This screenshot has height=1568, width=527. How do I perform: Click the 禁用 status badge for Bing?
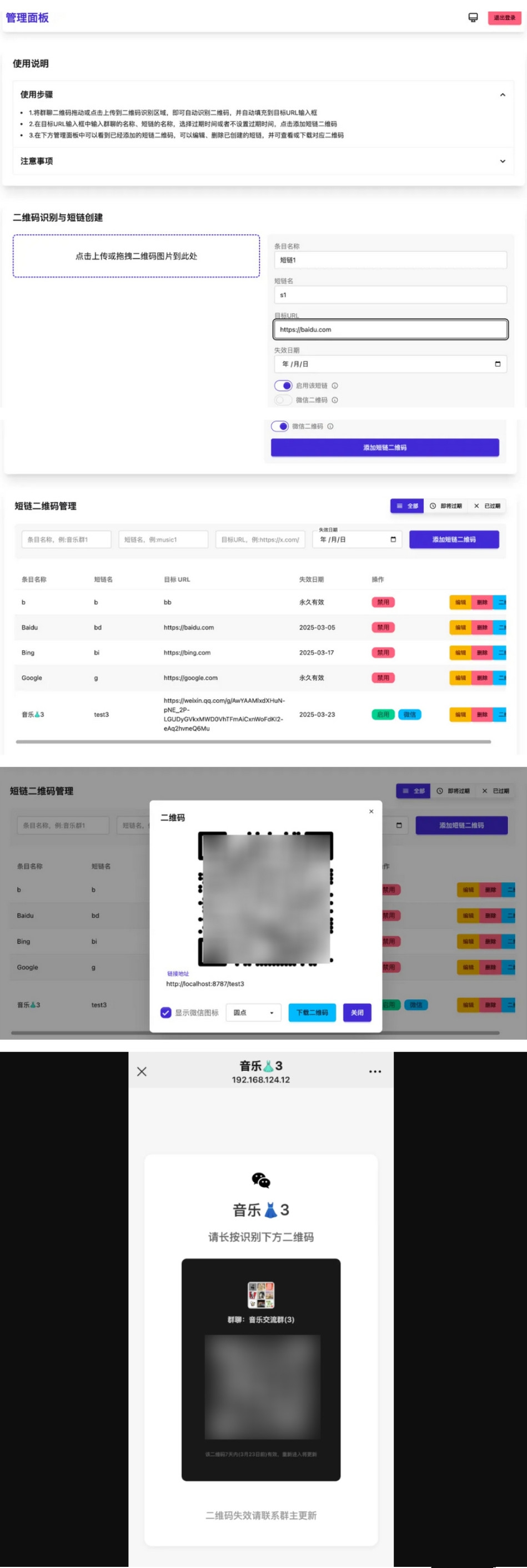tap(383, 653)
